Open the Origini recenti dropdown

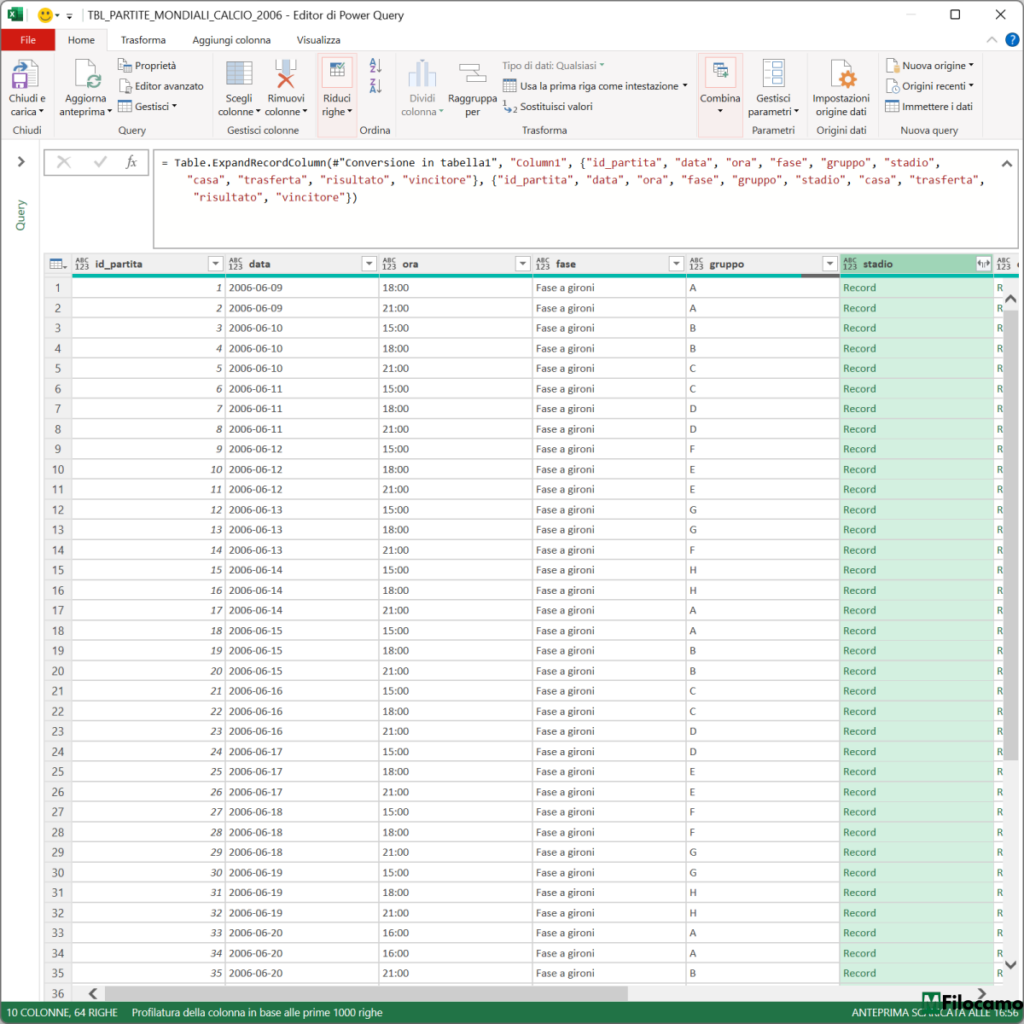pos(930,86)
